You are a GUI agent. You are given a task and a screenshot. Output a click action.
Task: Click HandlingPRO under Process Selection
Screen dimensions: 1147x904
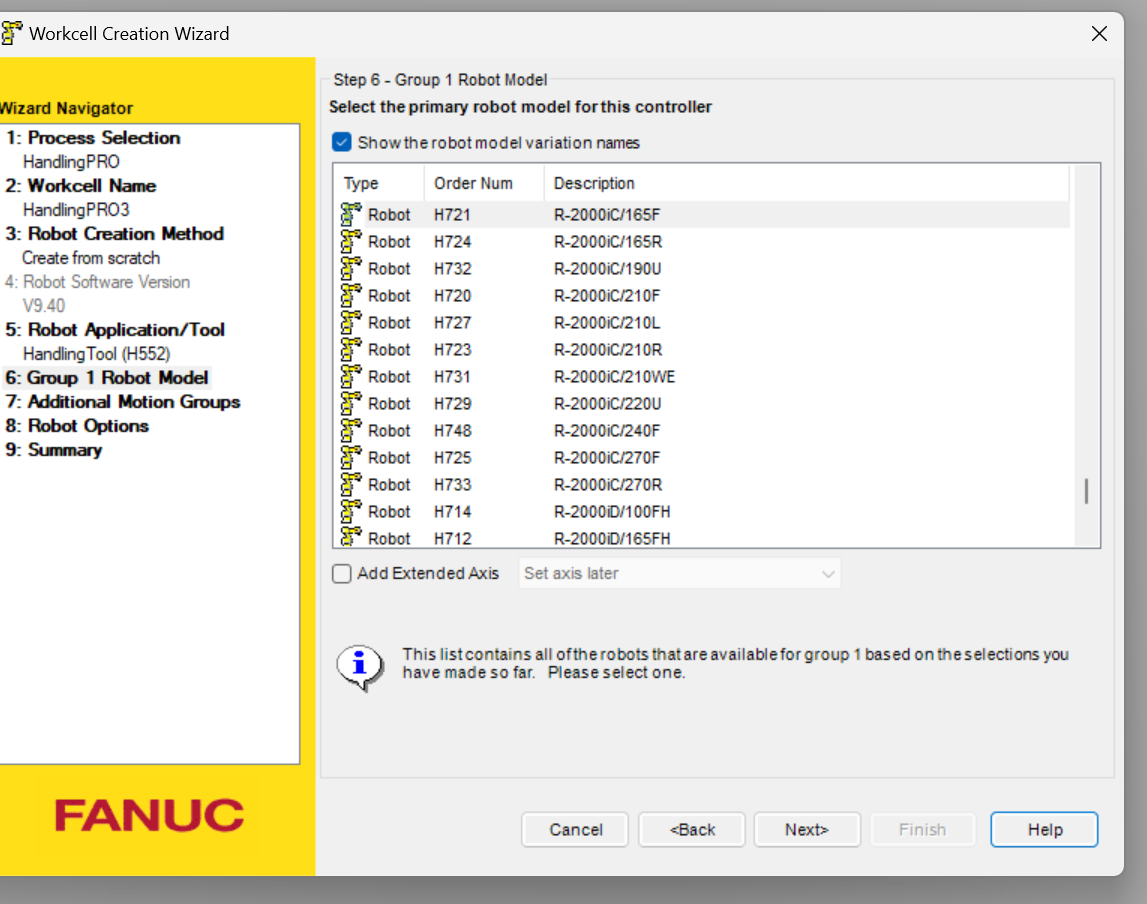point(71,162)
